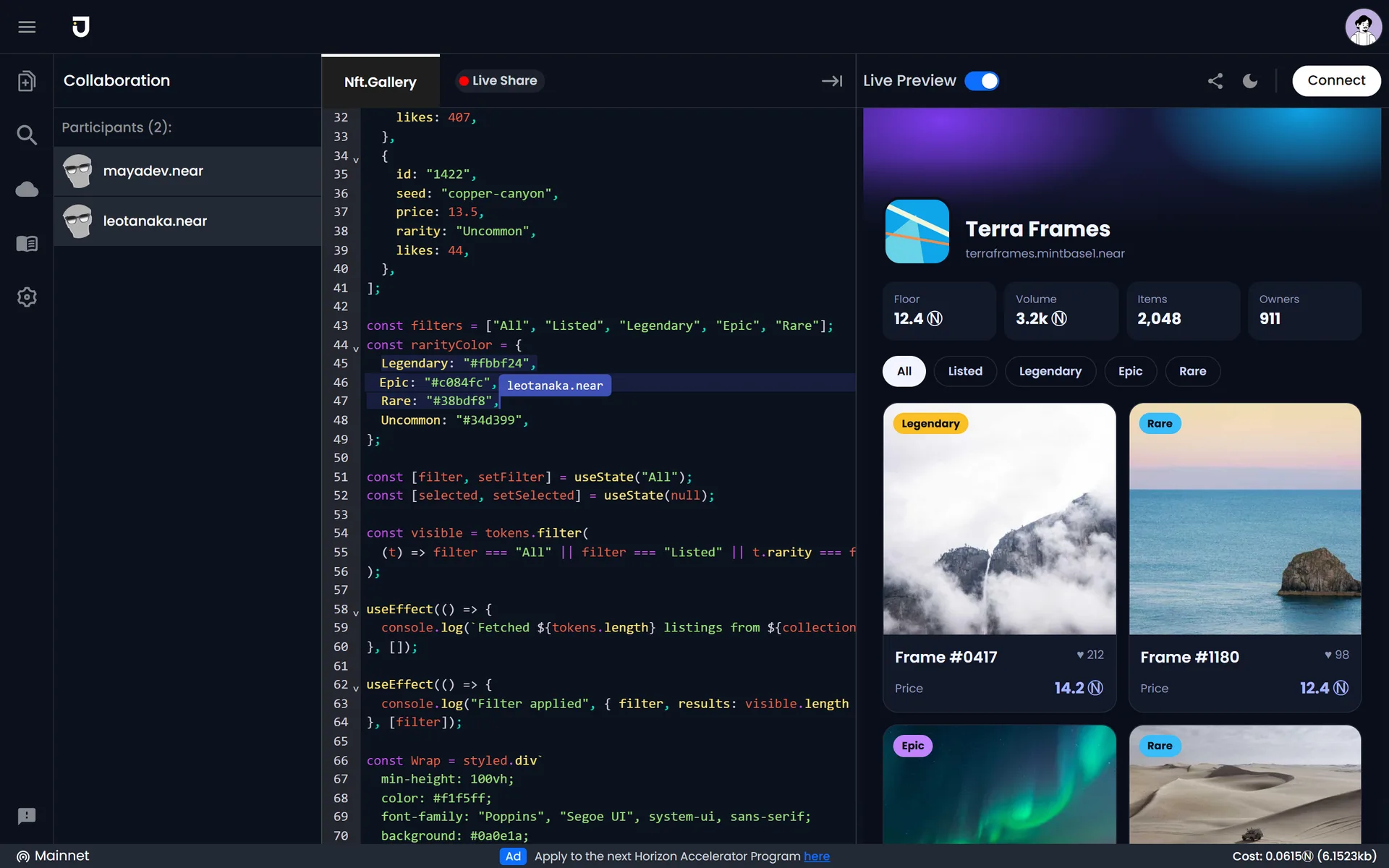This screenshot has width=1389, height=868.
Task: Select the Epic filter chip
Action: click(x=1130, y=371)
